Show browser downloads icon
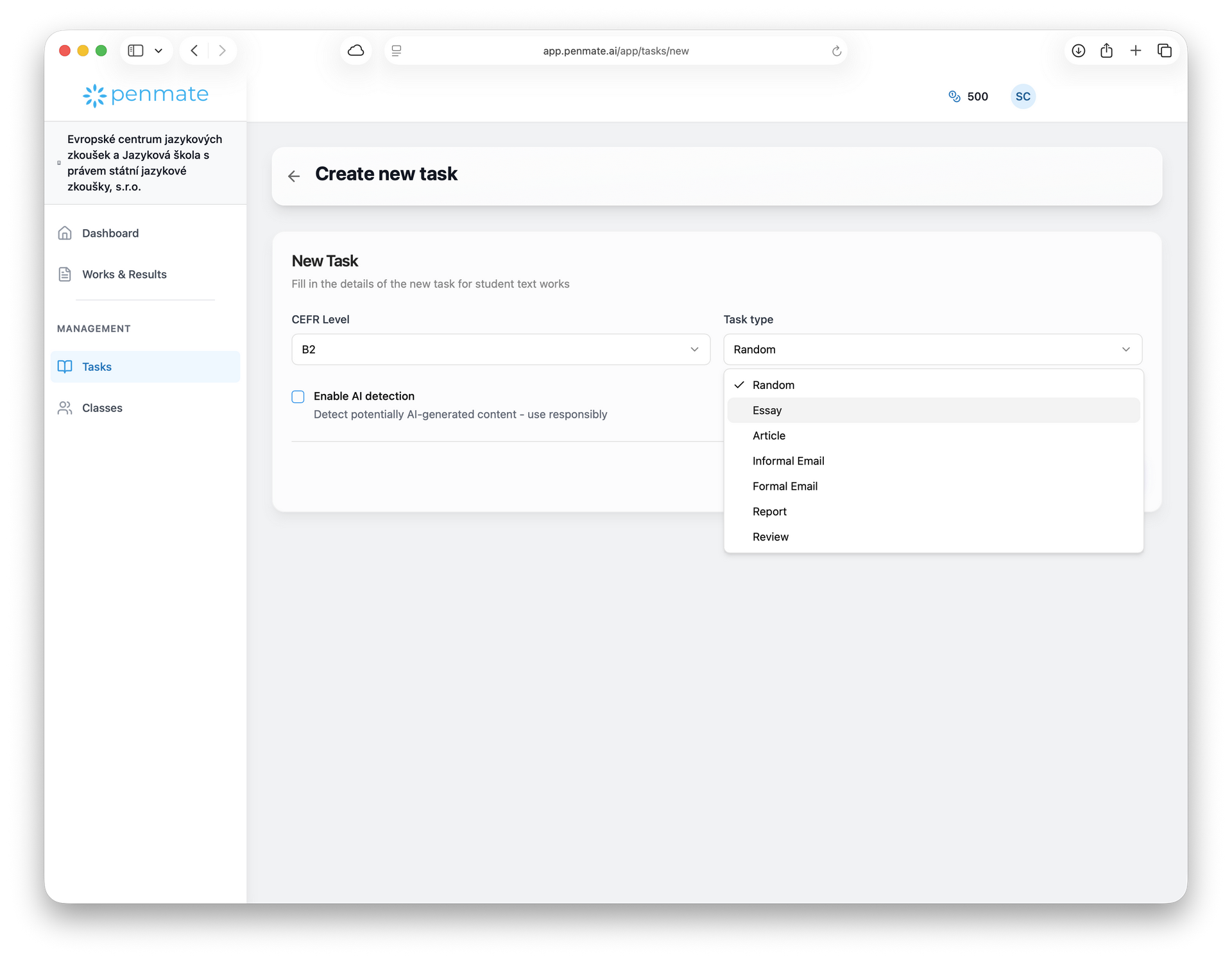The image size is (1232, 962). (x=1078, y=51)
